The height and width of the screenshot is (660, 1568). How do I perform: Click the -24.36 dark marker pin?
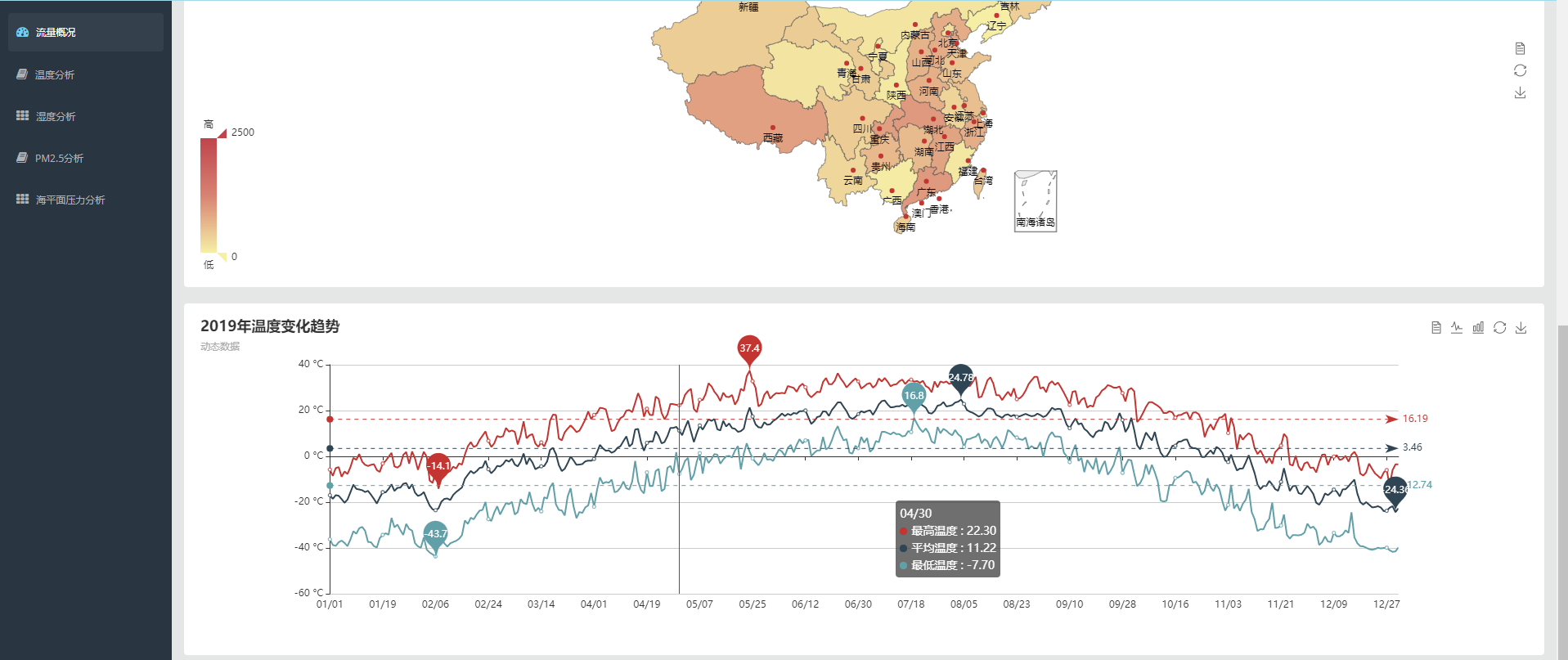pyautogui.click(x=1395, y=490)
